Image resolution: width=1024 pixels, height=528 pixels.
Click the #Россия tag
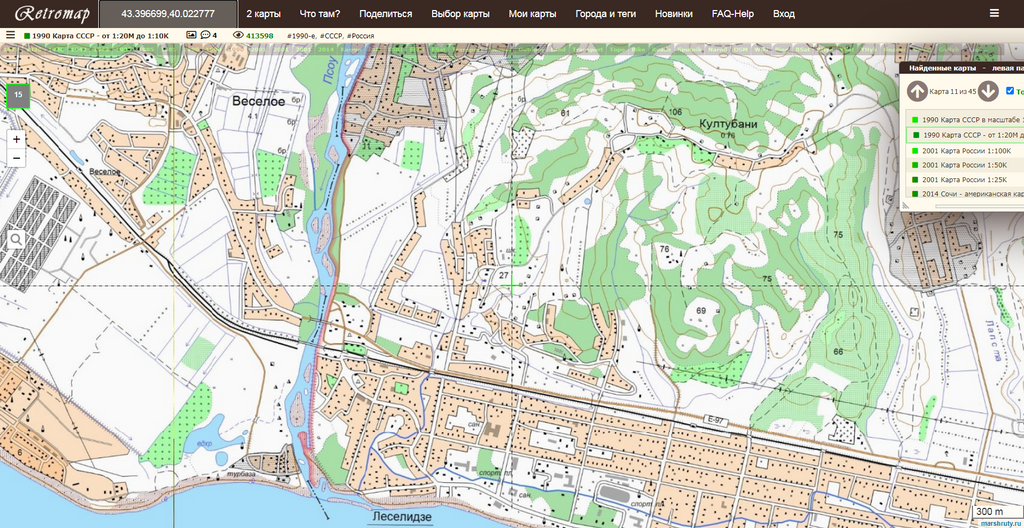point(360,36)
